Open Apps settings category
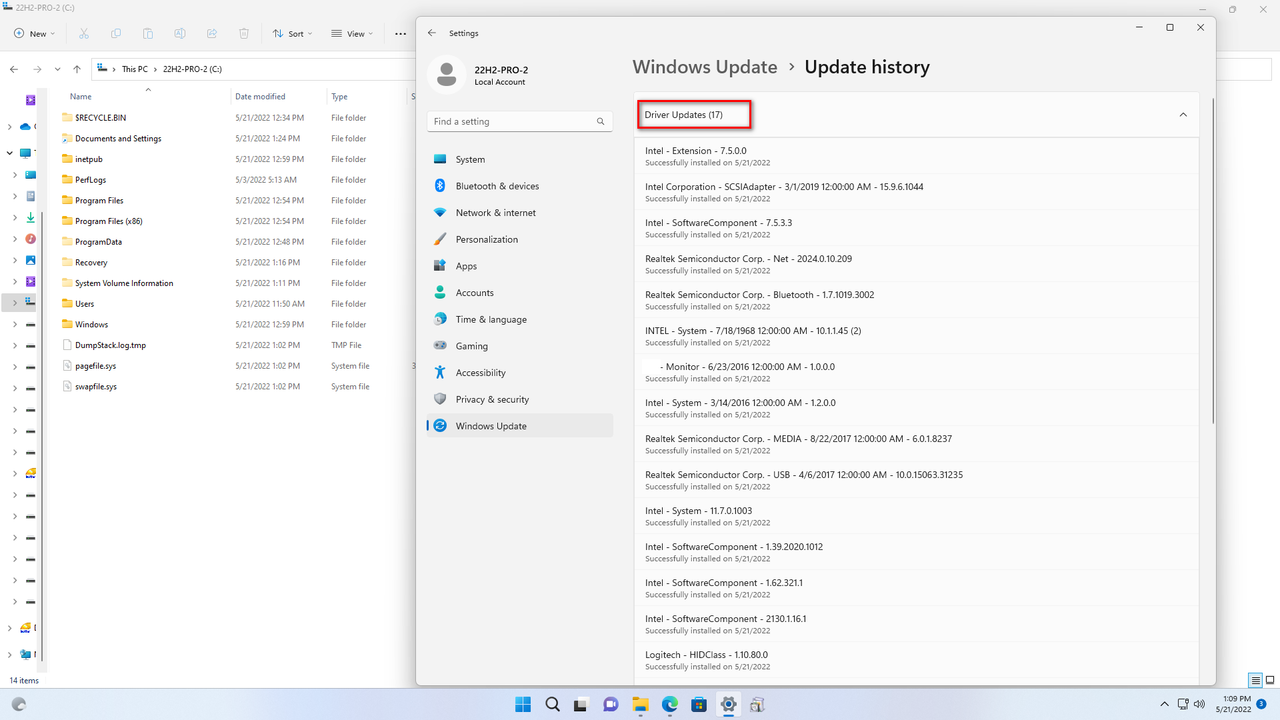Viewport: 1280px width, 720px height. pos(519,266)
